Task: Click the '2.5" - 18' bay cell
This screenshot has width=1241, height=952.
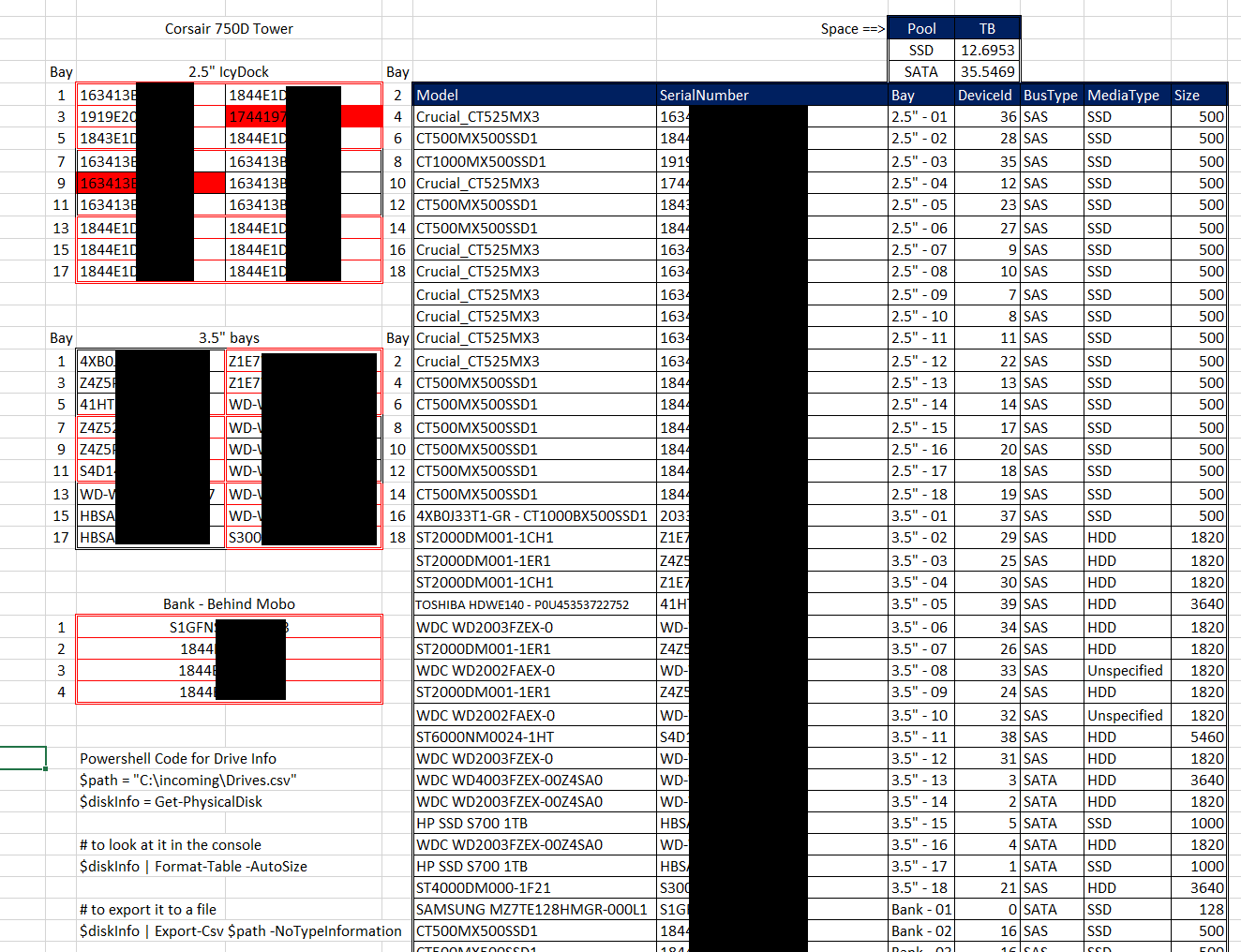Action: click(921, 495)
